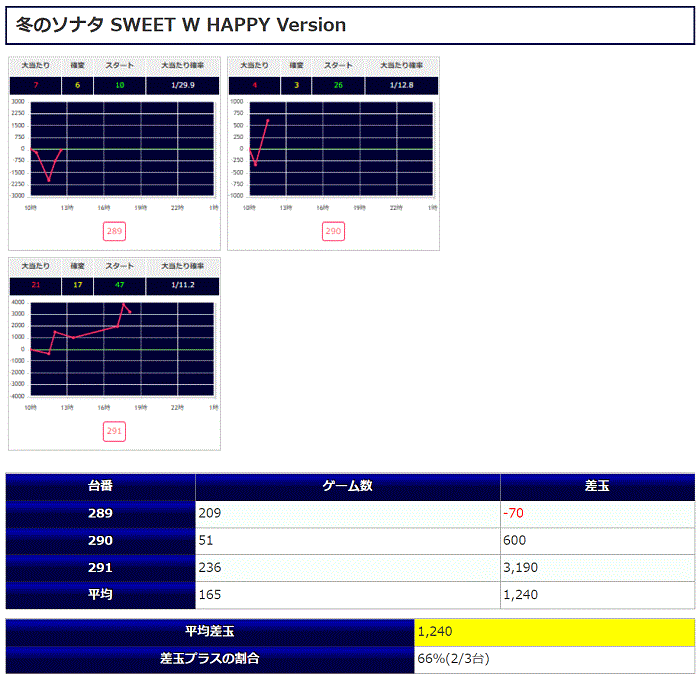The image size is (700, 682).
Task: Click the red 差玉 value -70
Action: click(x=513, y=513)
